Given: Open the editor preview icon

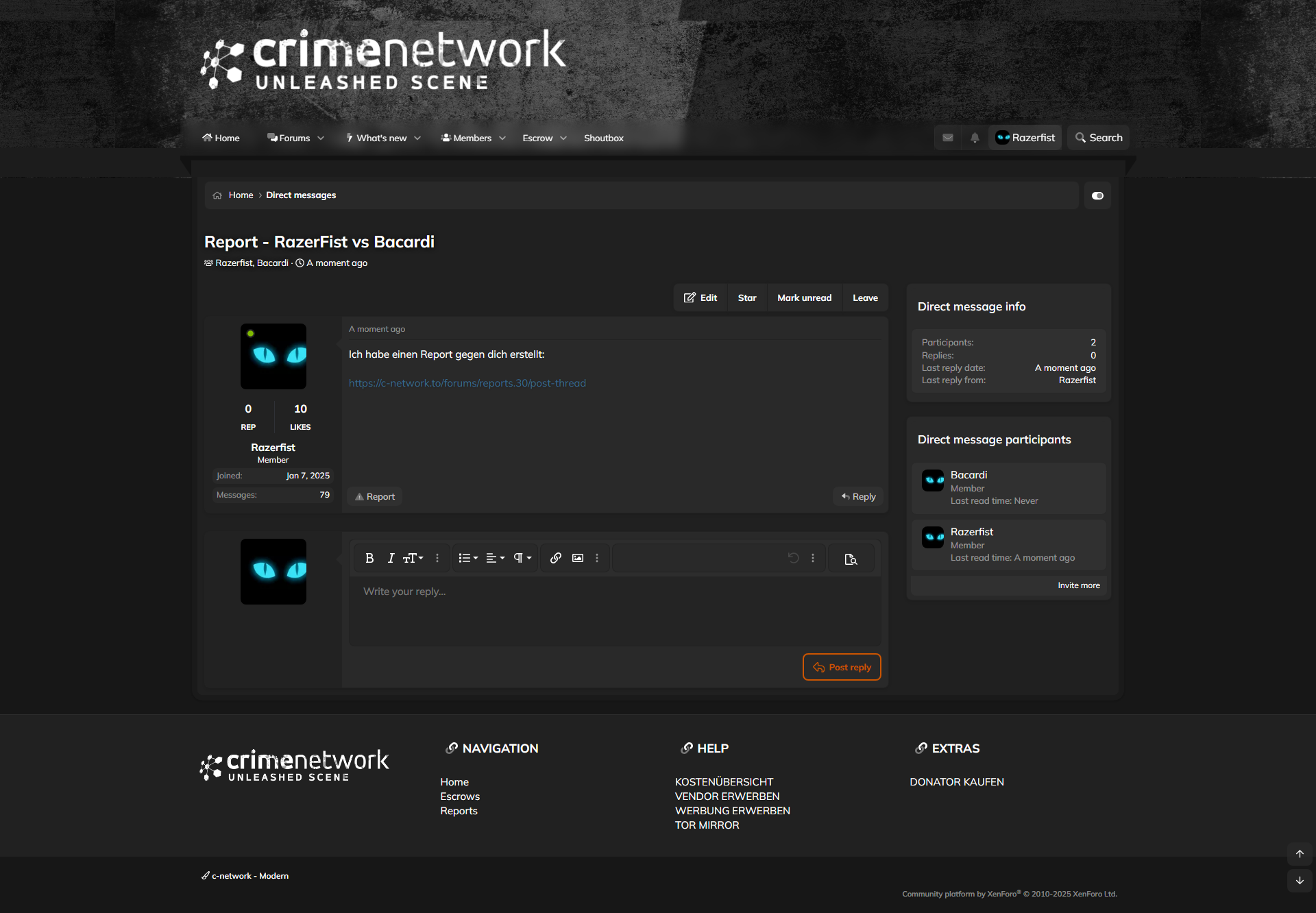Looking at the screenshot, I should pyautogui.click(x=851, y=559).
